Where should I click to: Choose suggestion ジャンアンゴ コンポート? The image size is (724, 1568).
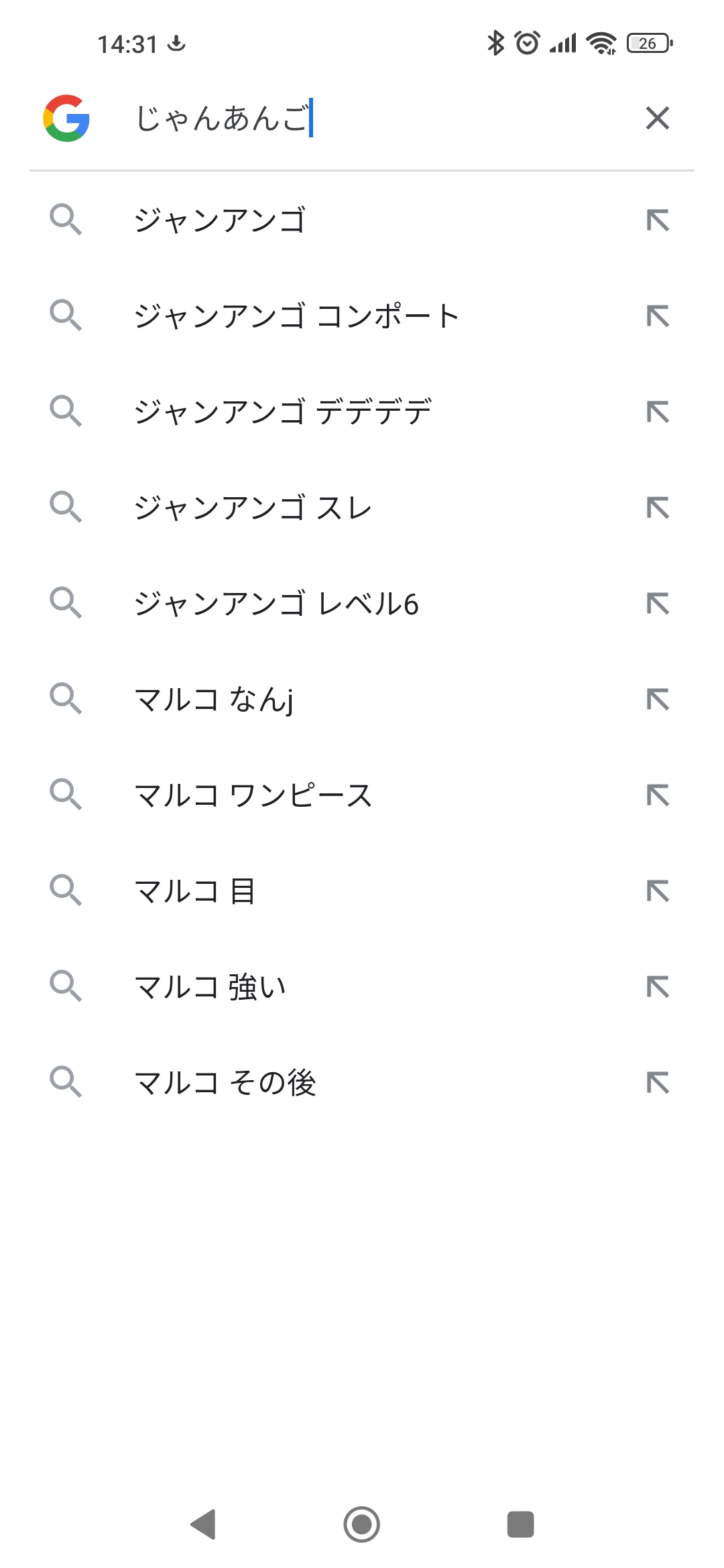[296, 316]
